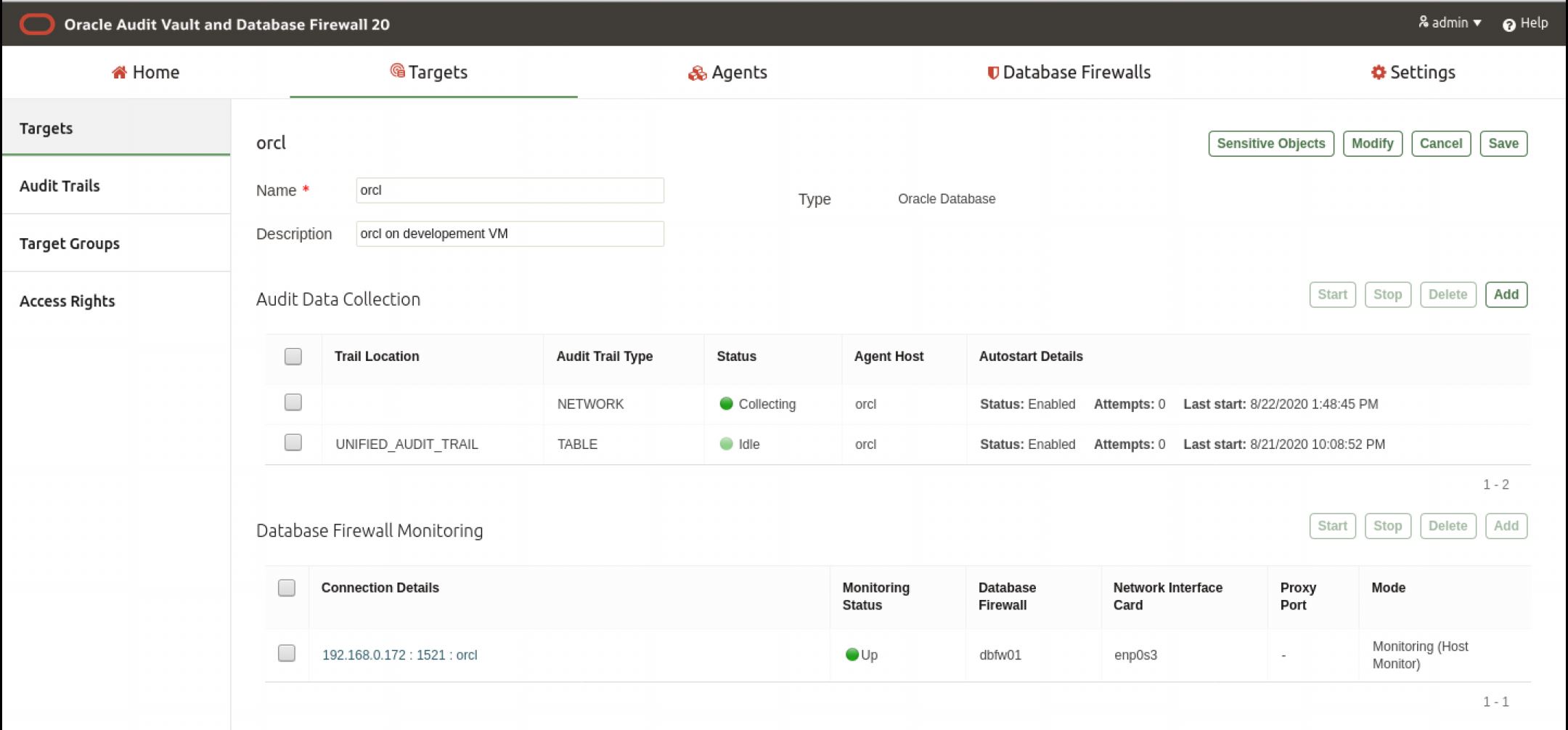The width and height of the screenshot is (1568, 730).
Task: Click the Database Firewalls shield icon
Action: 992,73
